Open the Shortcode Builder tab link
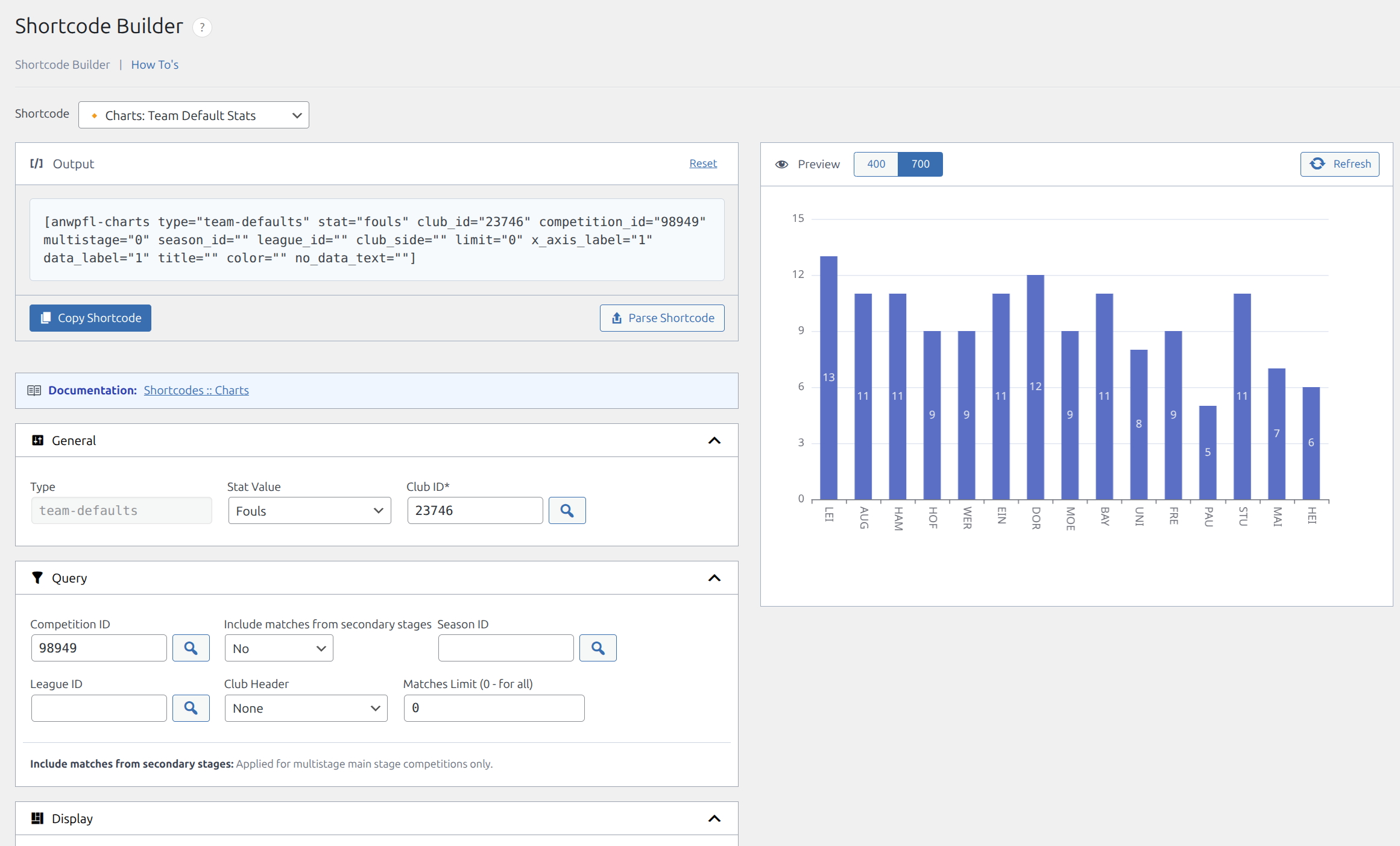Image resolution: width=1400 pixels, height=846 pixels. tap(62, 65)
